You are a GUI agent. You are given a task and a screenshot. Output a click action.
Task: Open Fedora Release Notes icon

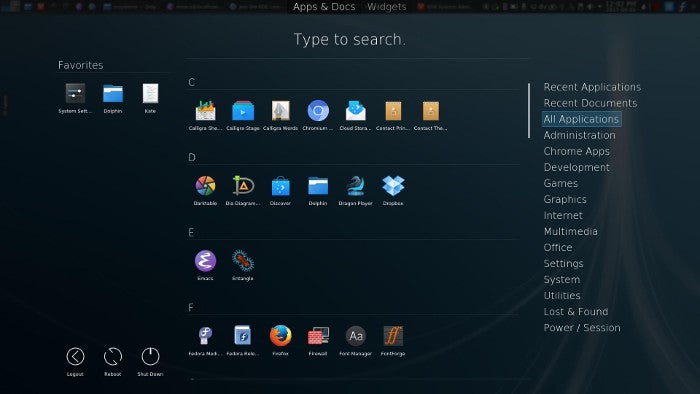(243, 340)
